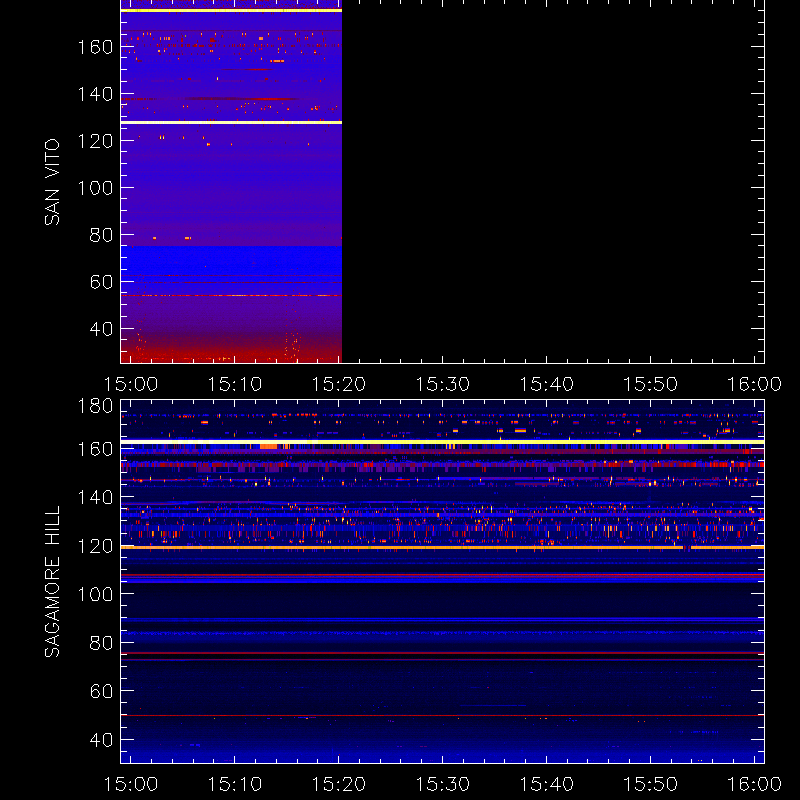Click 15:40 time label below San Vito plot

(546, 384)
